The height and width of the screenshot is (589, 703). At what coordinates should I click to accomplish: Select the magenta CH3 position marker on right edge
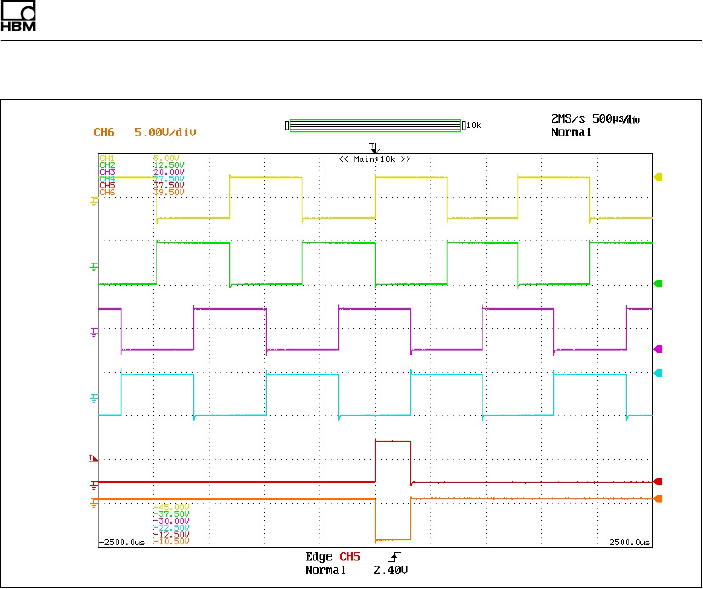click(658, 349)
